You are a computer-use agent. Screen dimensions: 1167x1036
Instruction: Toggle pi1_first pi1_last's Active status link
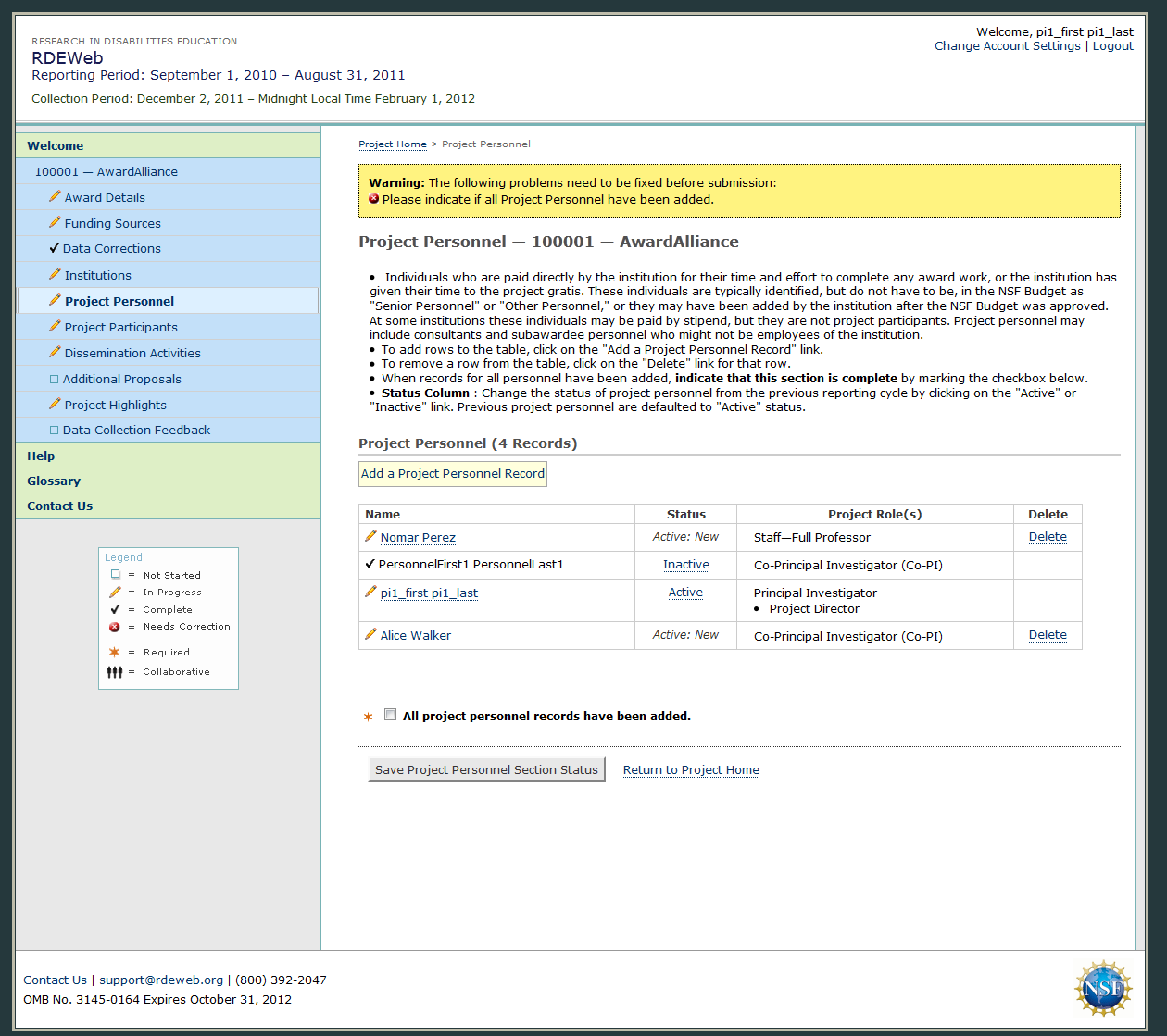click(x=685, y=593)
